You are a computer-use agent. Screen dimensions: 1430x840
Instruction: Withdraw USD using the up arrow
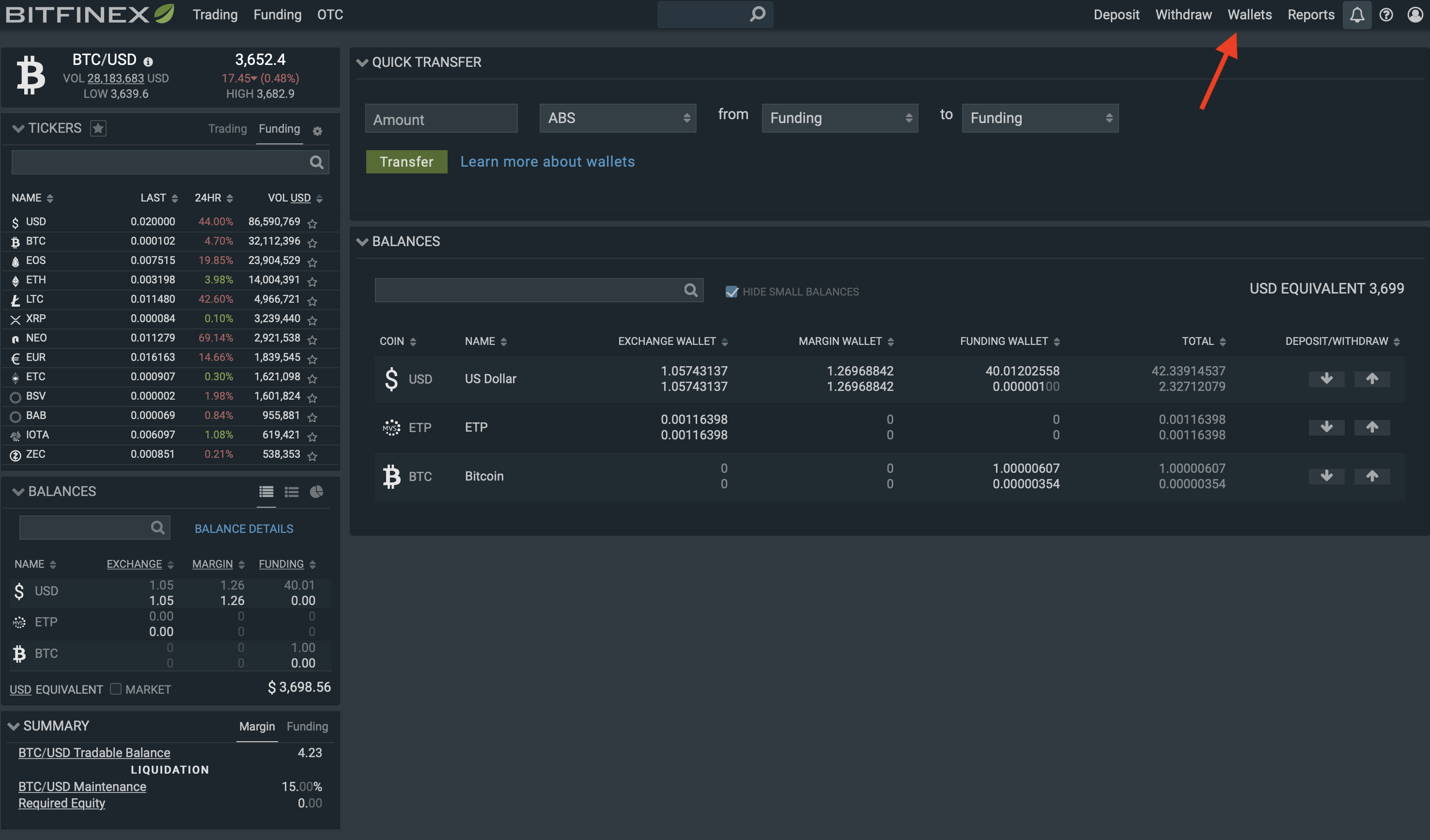click(x=1371, y=378)
